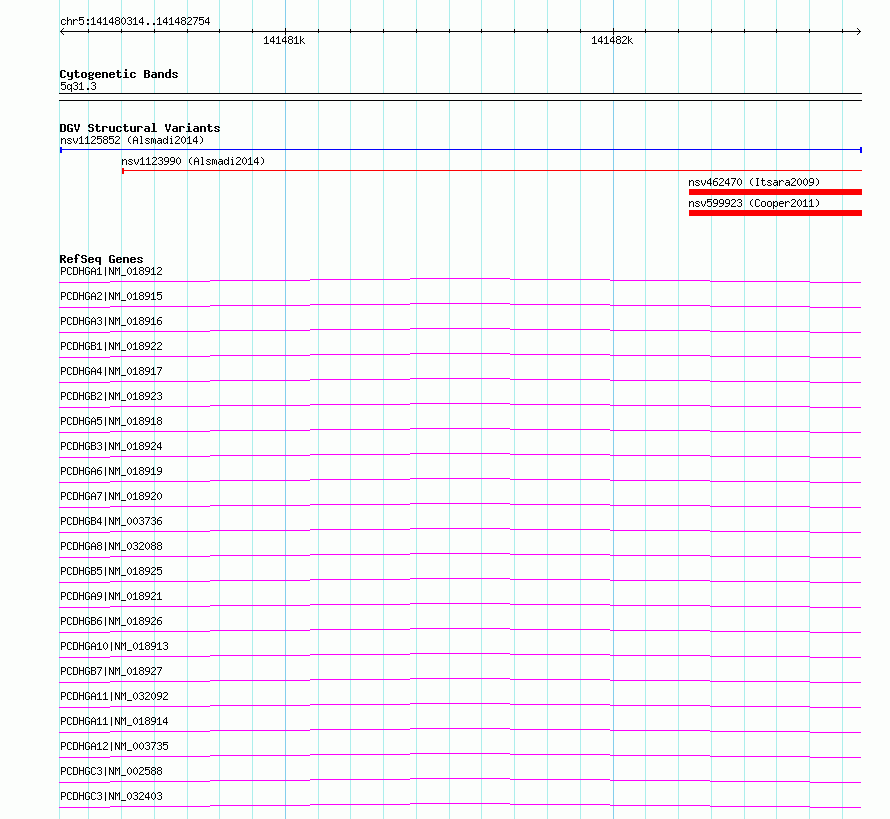Select gene PCDHGA11|NM_018914
Viewport: 890px width, 819px height.
pyautogui.click(x=114, y=721)
